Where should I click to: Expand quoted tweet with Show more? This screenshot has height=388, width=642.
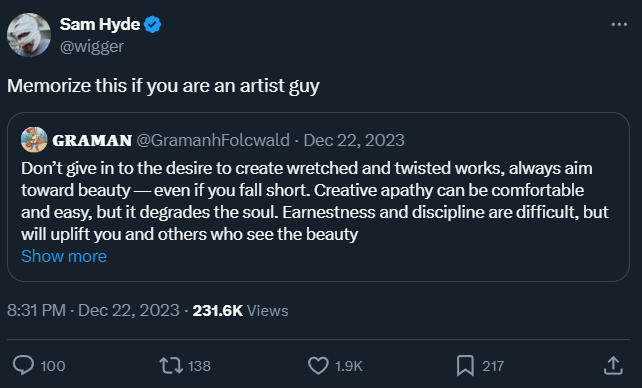[64, 256]
